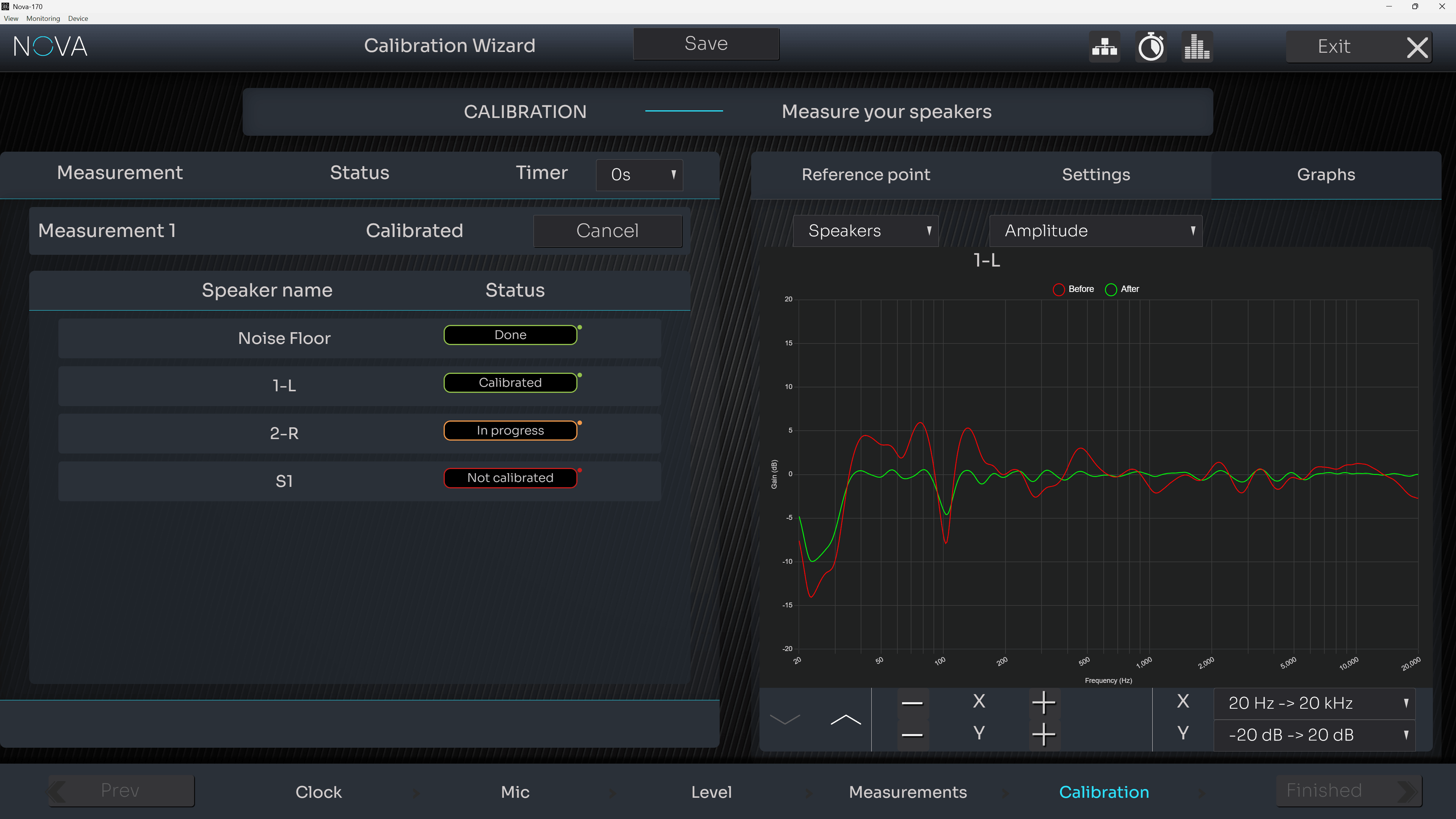This screenshot has height=819, width=1456.
Task: Open the 20 Hz -> 20 kHz range dropdown
Action: (x=1314, y=703)
